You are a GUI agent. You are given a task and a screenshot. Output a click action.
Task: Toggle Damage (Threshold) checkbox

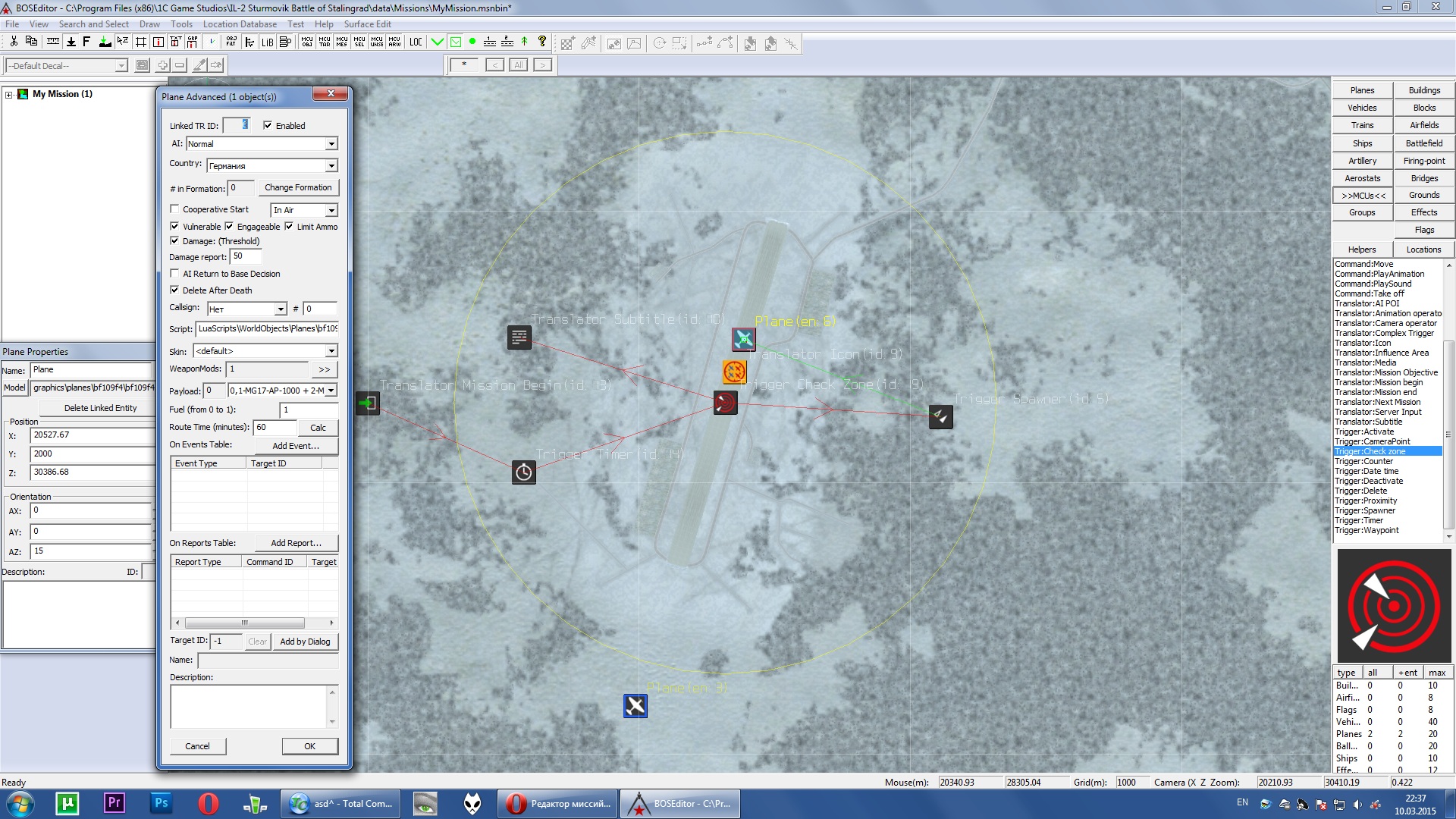(174, 240)
